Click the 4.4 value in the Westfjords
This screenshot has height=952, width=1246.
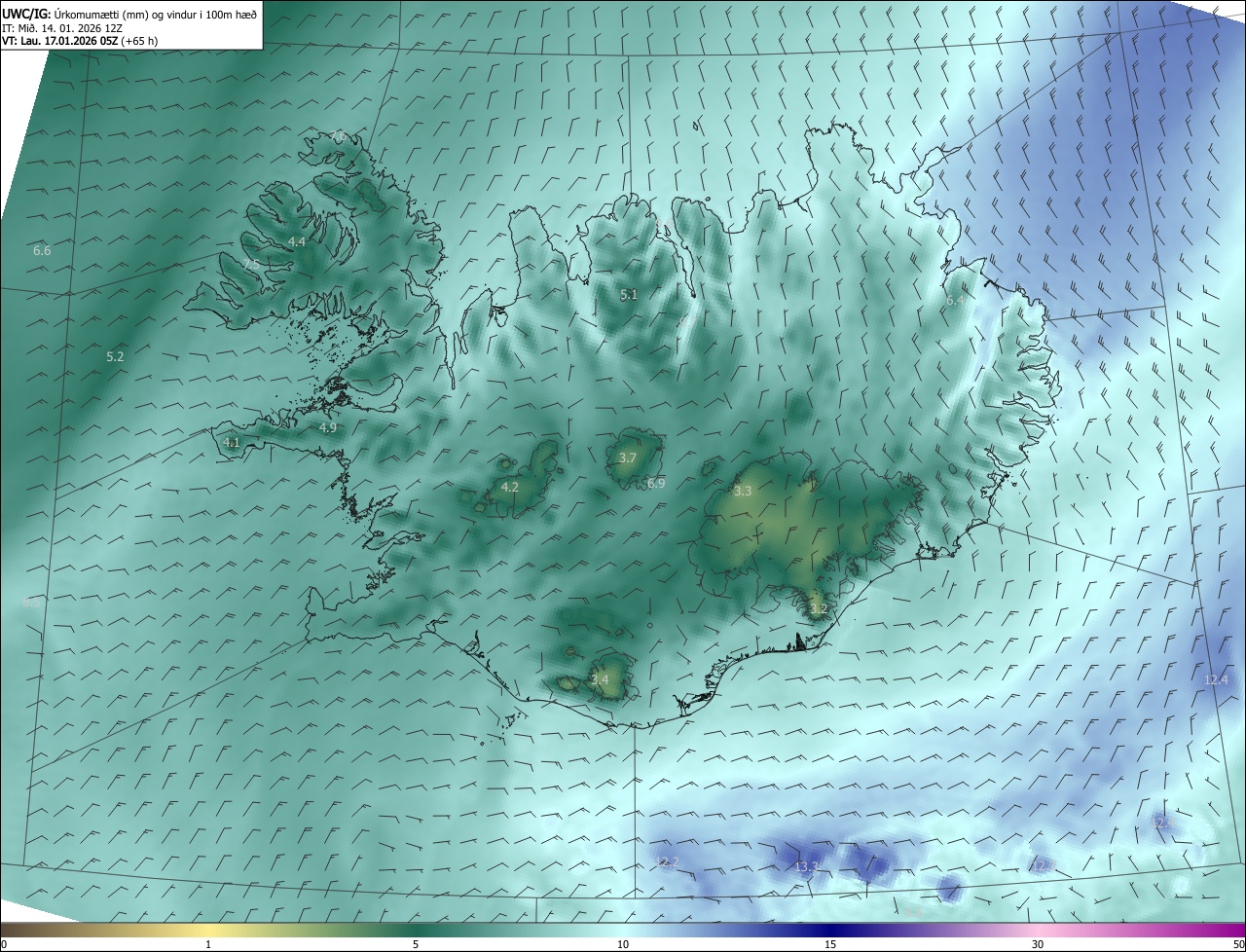tap(297, 241)
